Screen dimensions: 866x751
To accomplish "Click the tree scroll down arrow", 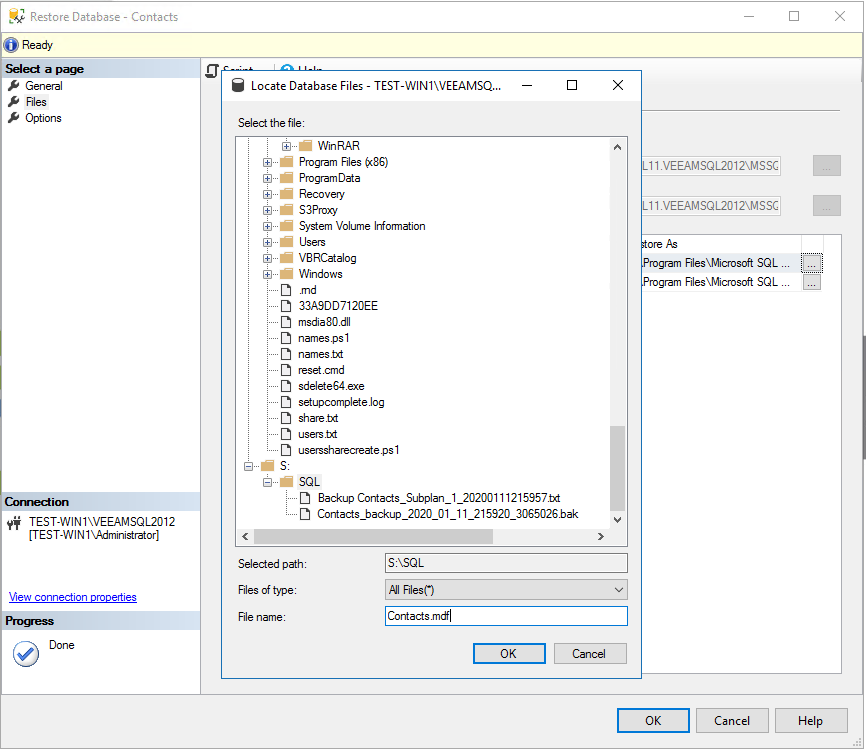I will [x=617, y=520].
